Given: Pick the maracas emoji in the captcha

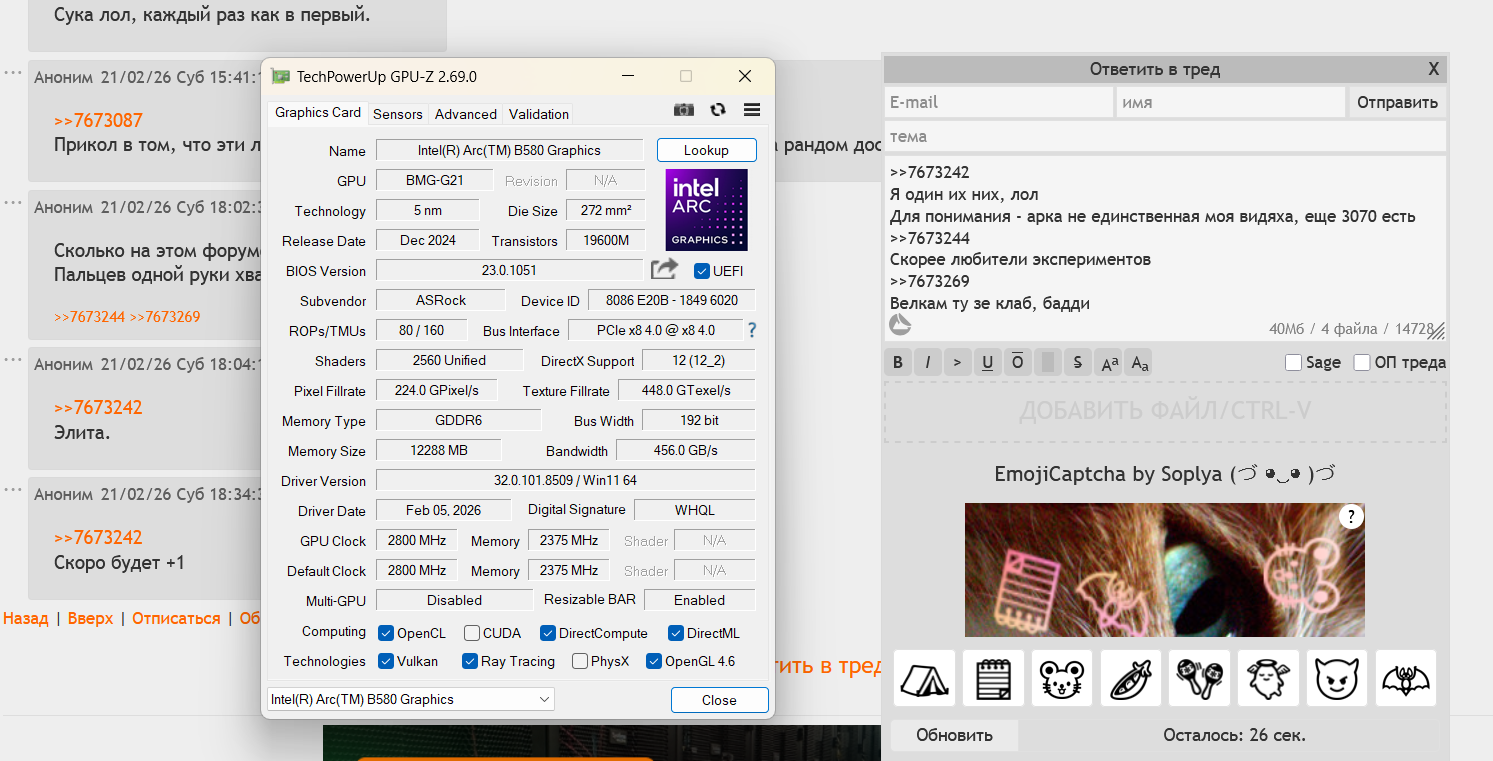Looking at the screenshot, I should click(1200, 678).
